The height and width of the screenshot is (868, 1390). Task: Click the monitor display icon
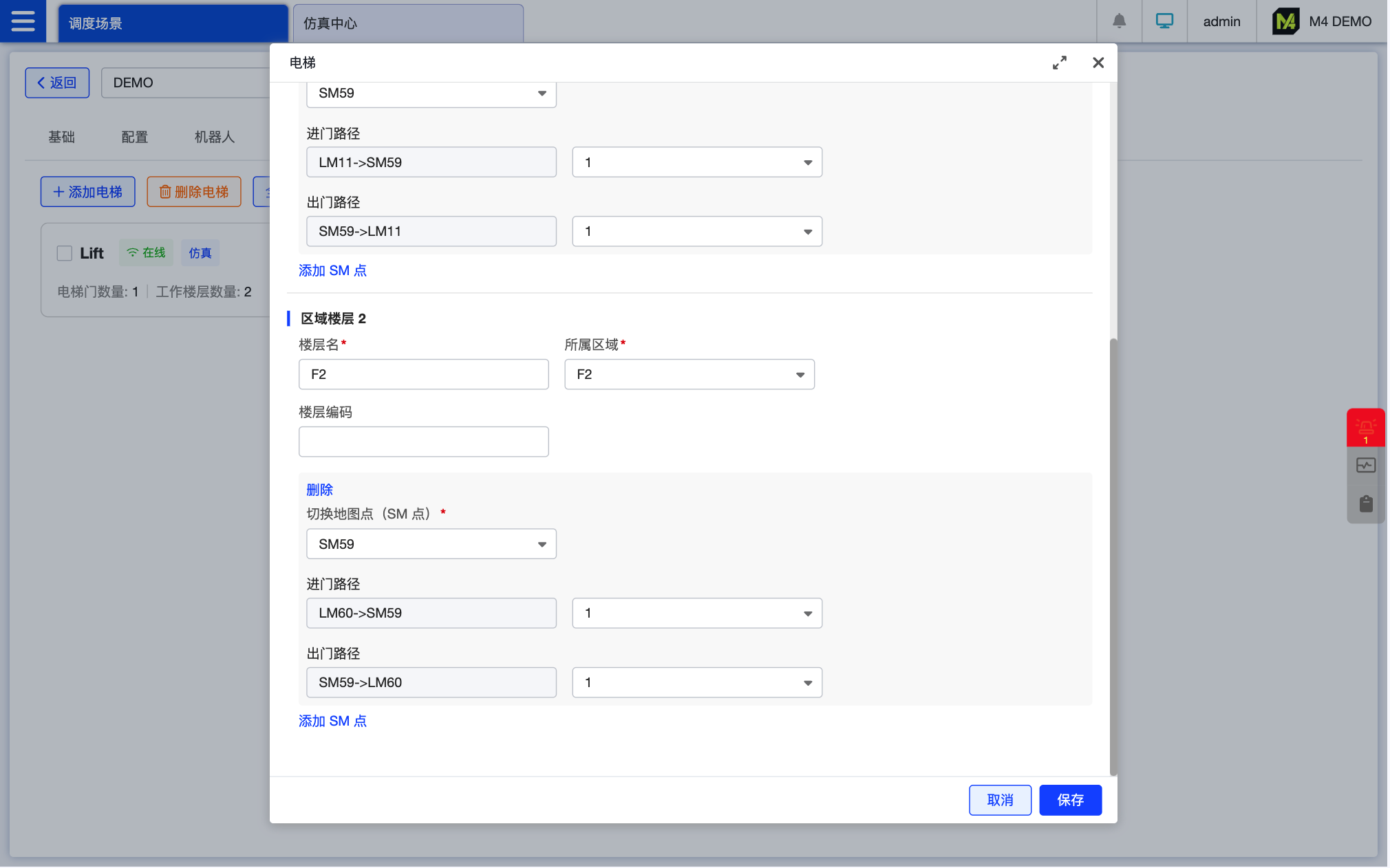click(1164, 21)
